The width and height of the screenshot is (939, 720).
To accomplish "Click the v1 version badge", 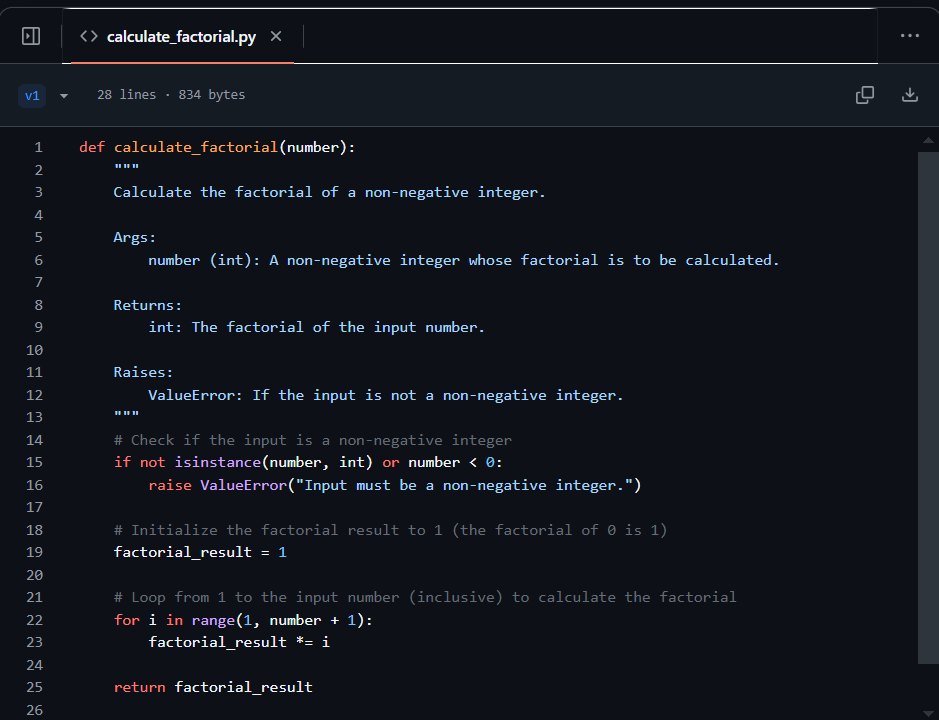I will click(32, 95).
